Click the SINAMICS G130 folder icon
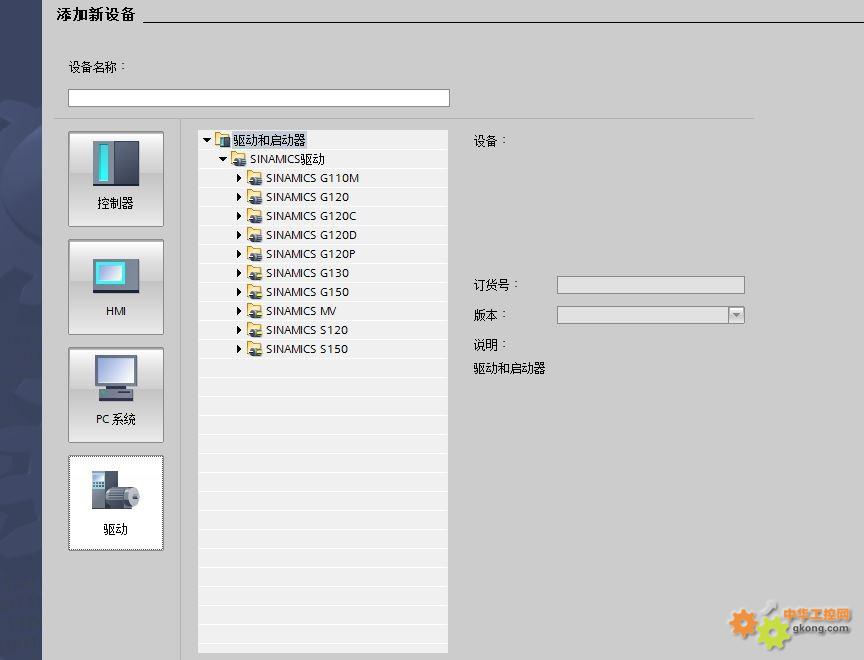The width and height of the screenshot is (864, 660). (255, 273)
